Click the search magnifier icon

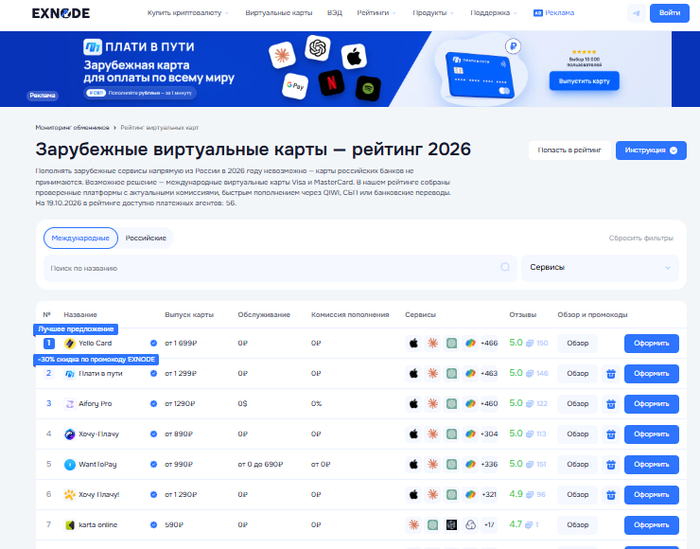coord(505,267)
